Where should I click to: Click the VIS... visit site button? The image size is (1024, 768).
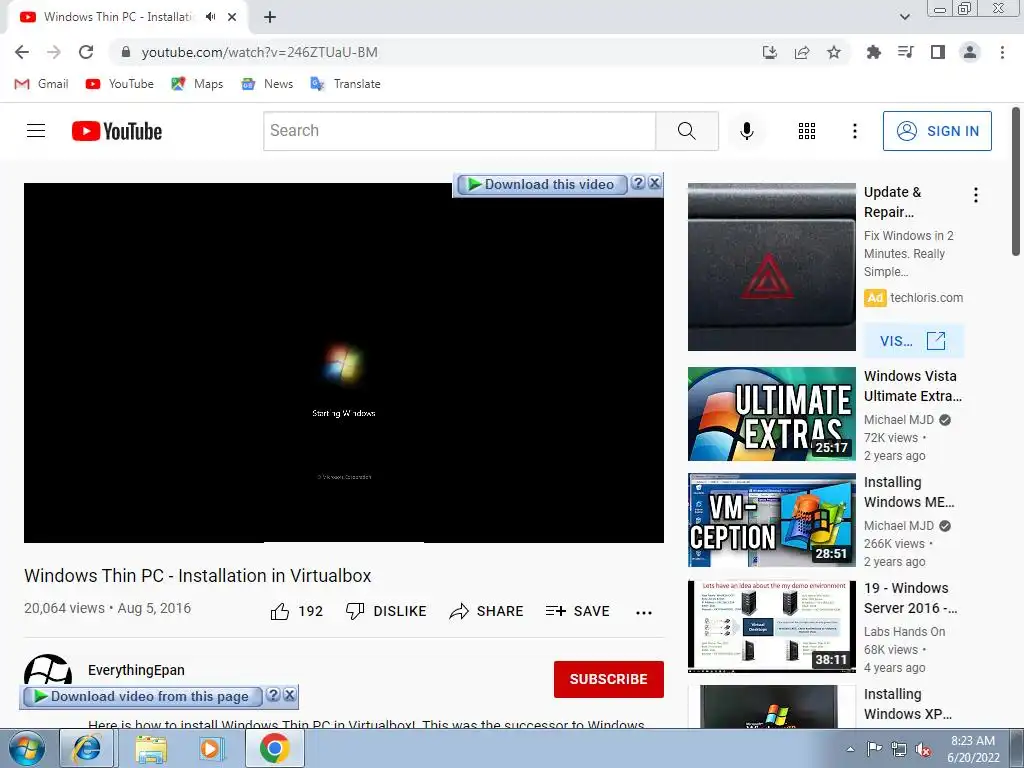913,340
